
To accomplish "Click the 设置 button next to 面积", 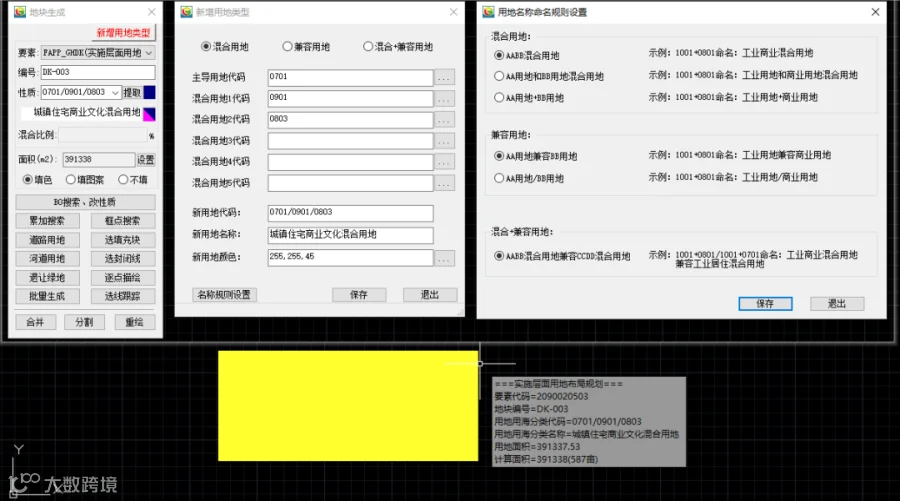I will tap(145, 160).
